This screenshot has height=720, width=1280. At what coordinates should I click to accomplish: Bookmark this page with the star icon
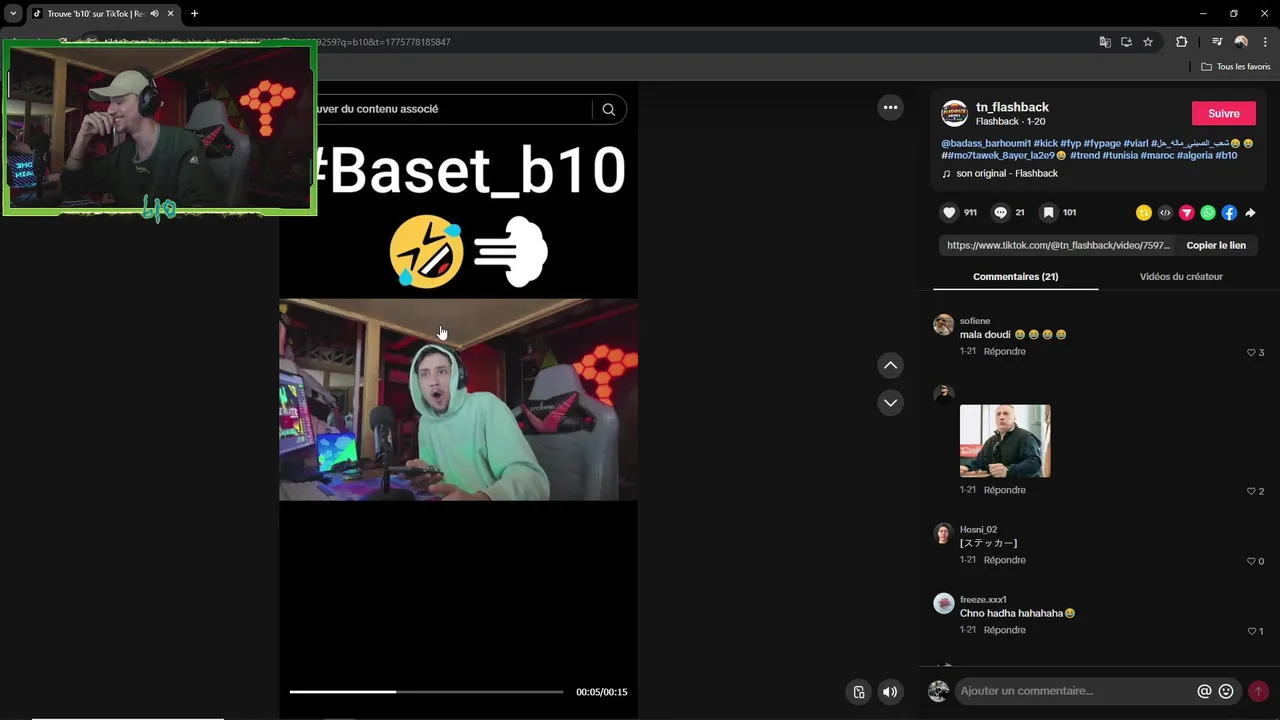click(1148, 42)
